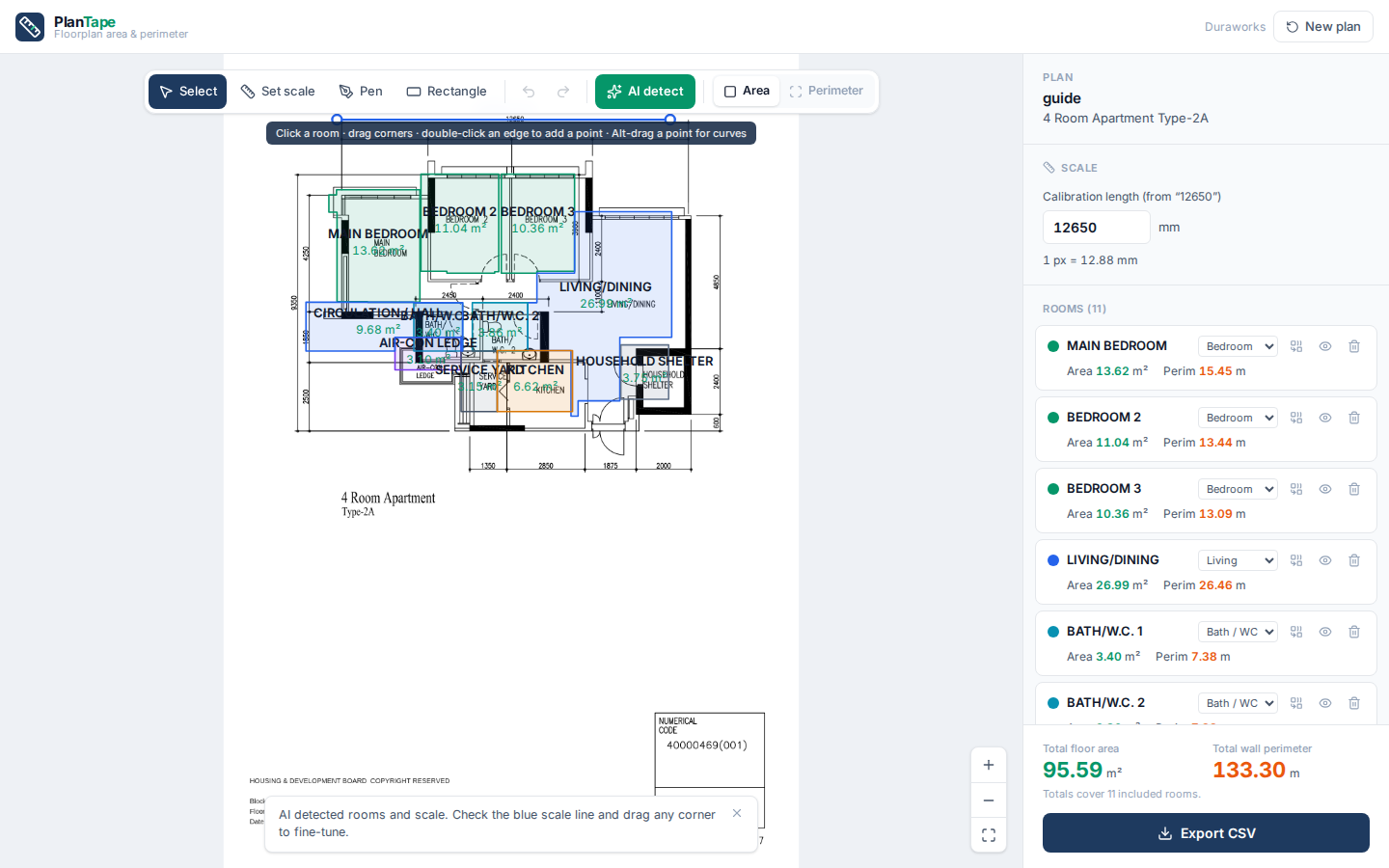Click the shapes icon for BATH/W.C. 1

click(1296, 632)
